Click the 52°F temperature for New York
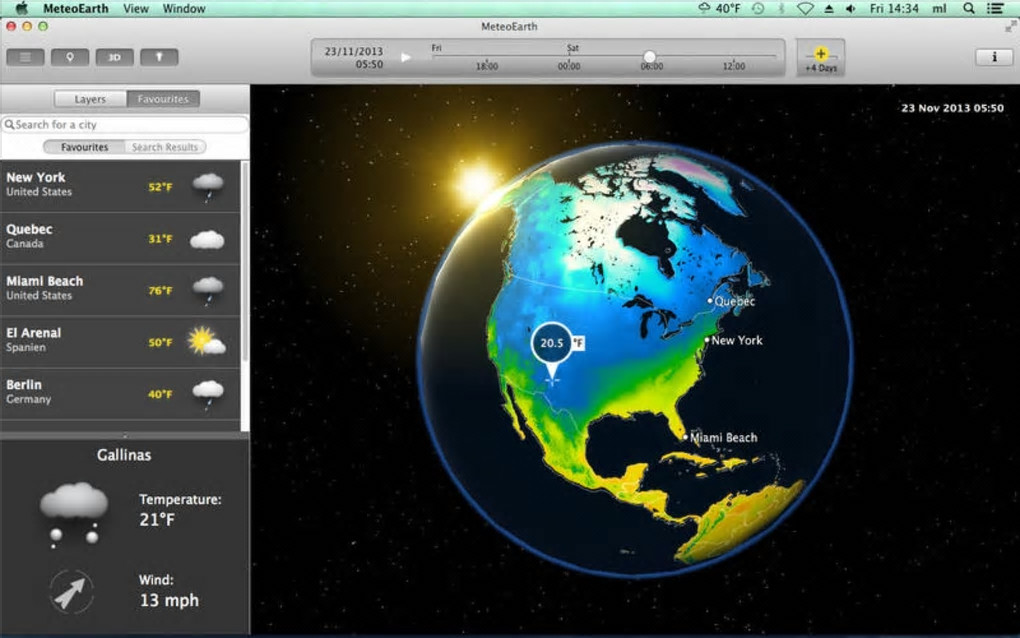1020x638 pixels. tap(160, 187)
